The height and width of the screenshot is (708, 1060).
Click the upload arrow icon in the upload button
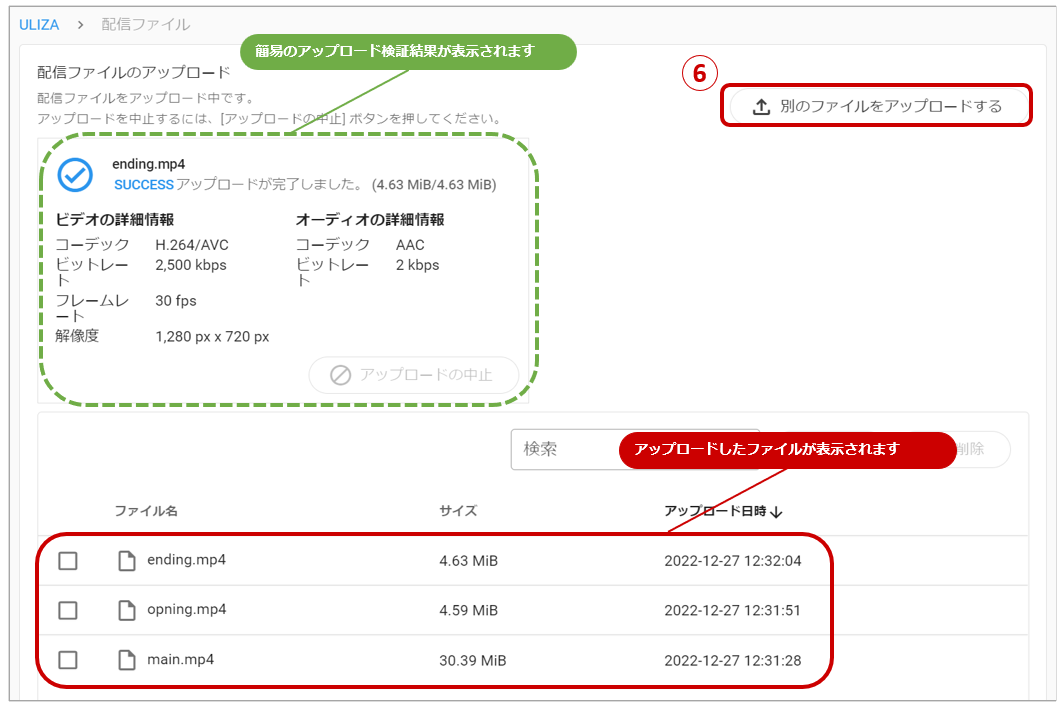[x=761, y=107]
